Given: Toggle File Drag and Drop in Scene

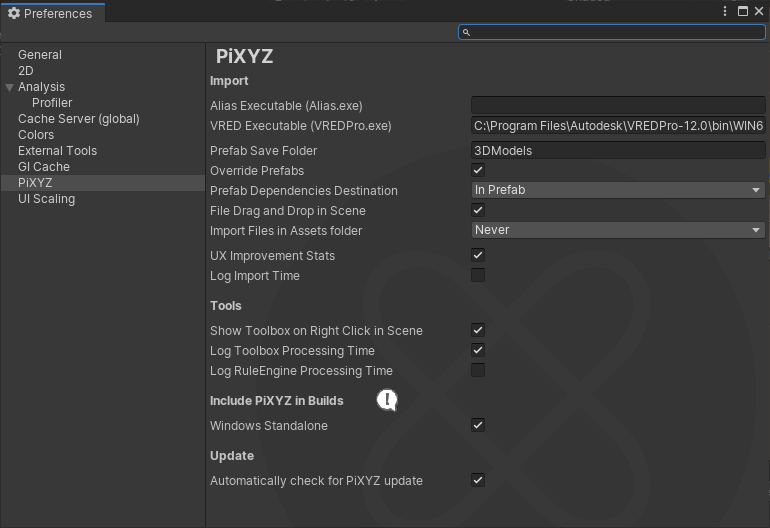Looking at the screenshot, I should tap(478, 210).
